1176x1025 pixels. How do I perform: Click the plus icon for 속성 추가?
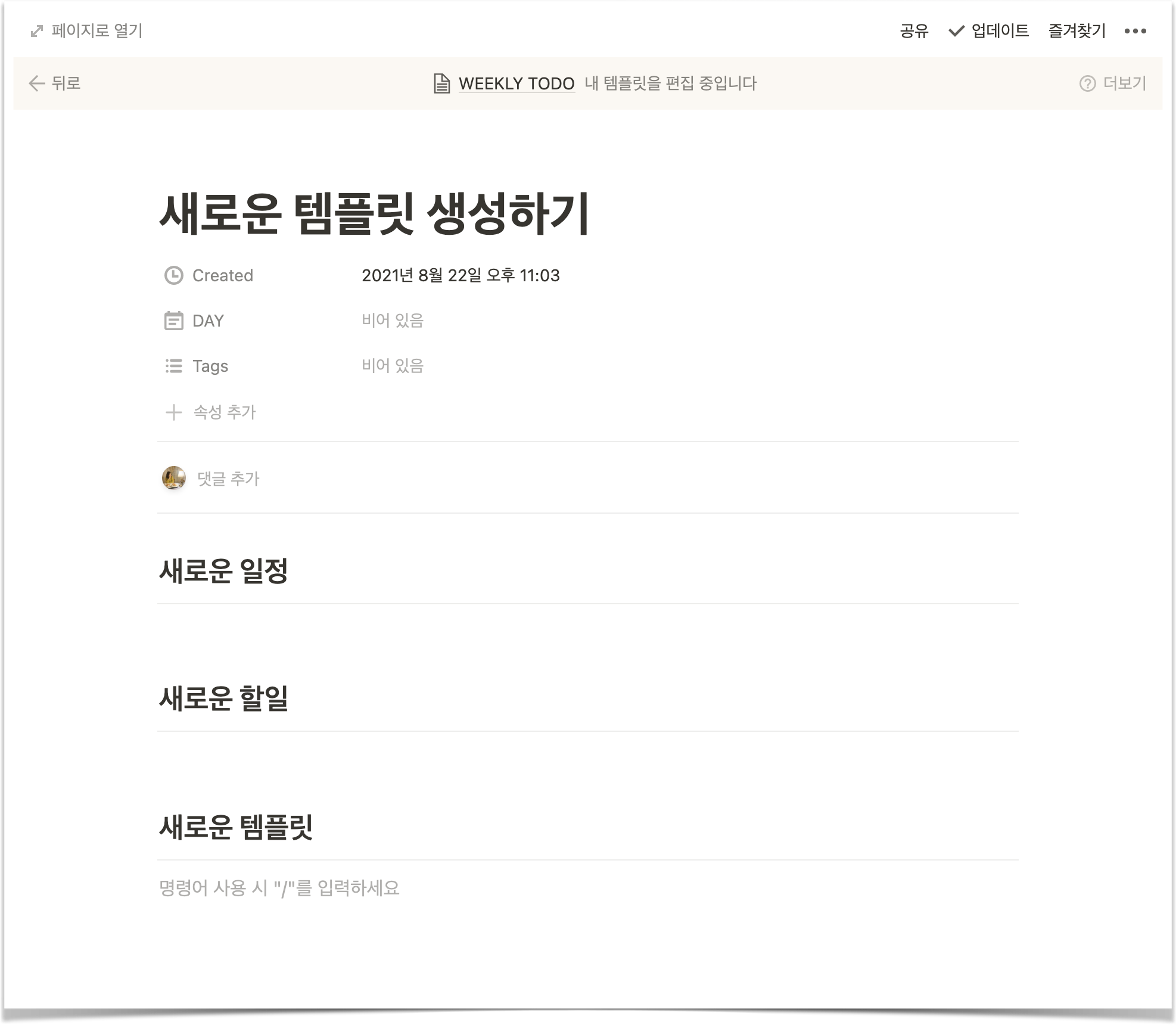click(x=173, y=412)
